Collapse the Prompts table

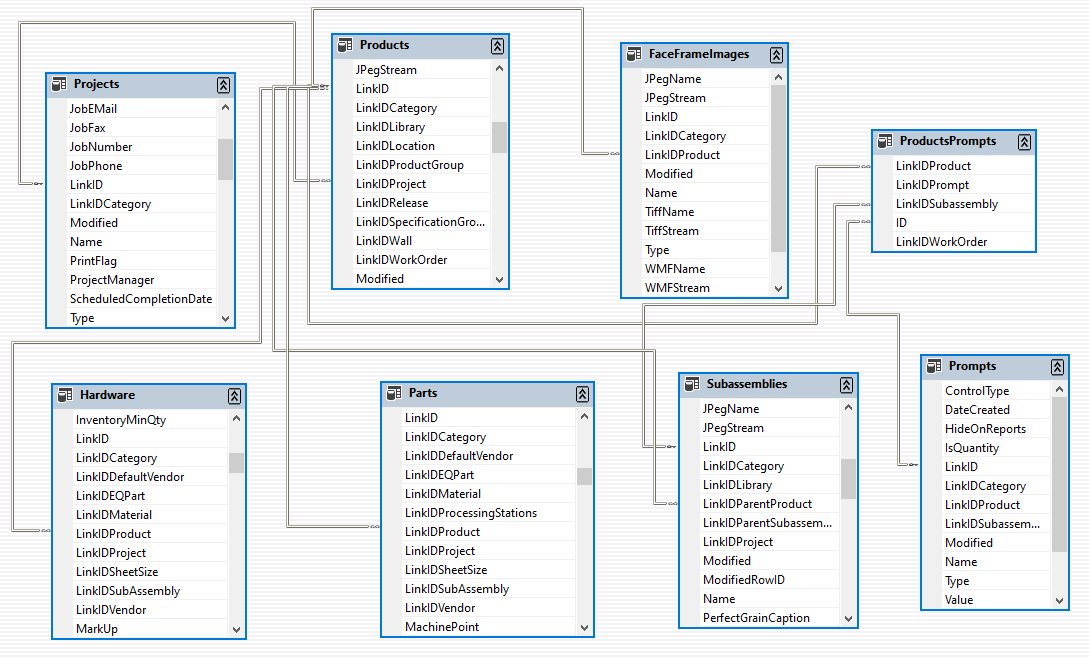point(1057,366)
